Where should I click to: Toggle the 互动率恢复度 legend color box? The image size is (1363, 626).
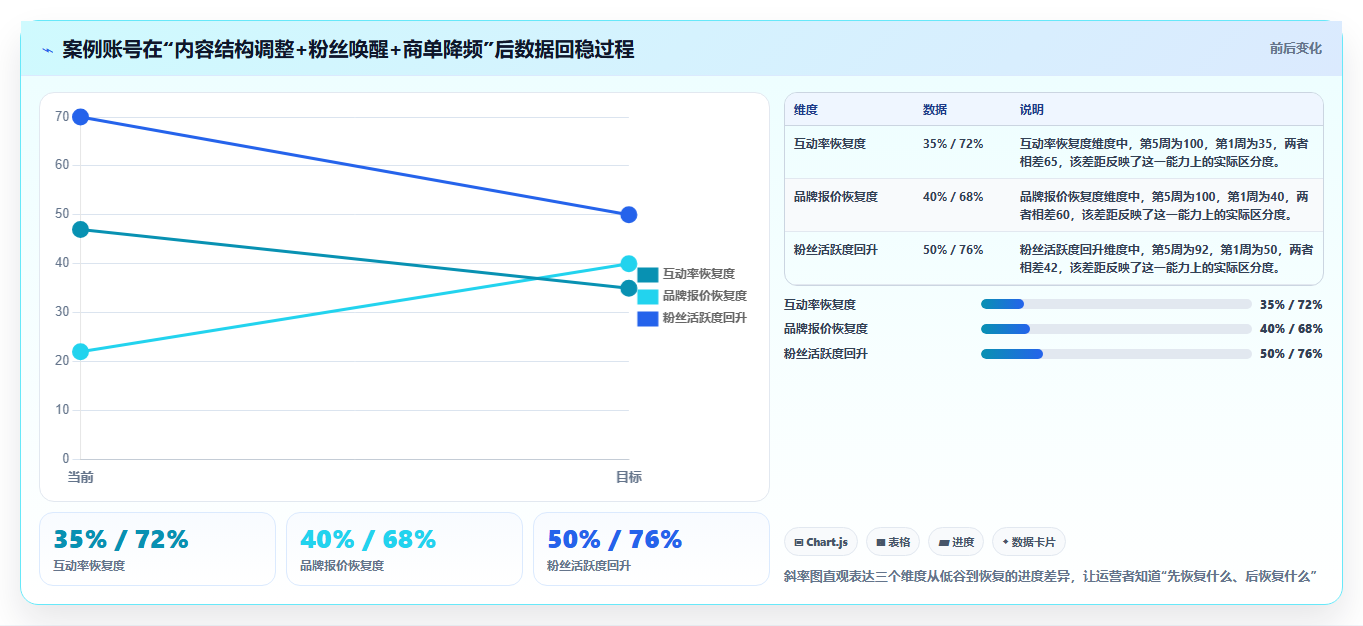[648, 274]
